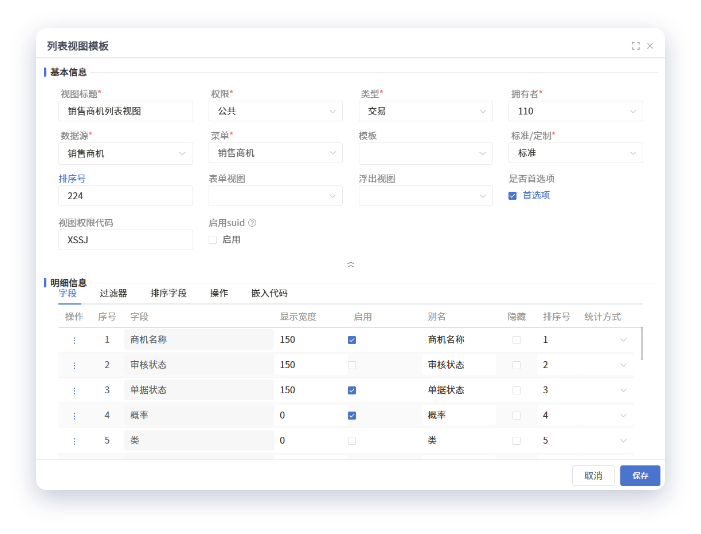Click the 保存 button
The height and width of the screenshot is (534, 701).
click(x=639, y=476)
